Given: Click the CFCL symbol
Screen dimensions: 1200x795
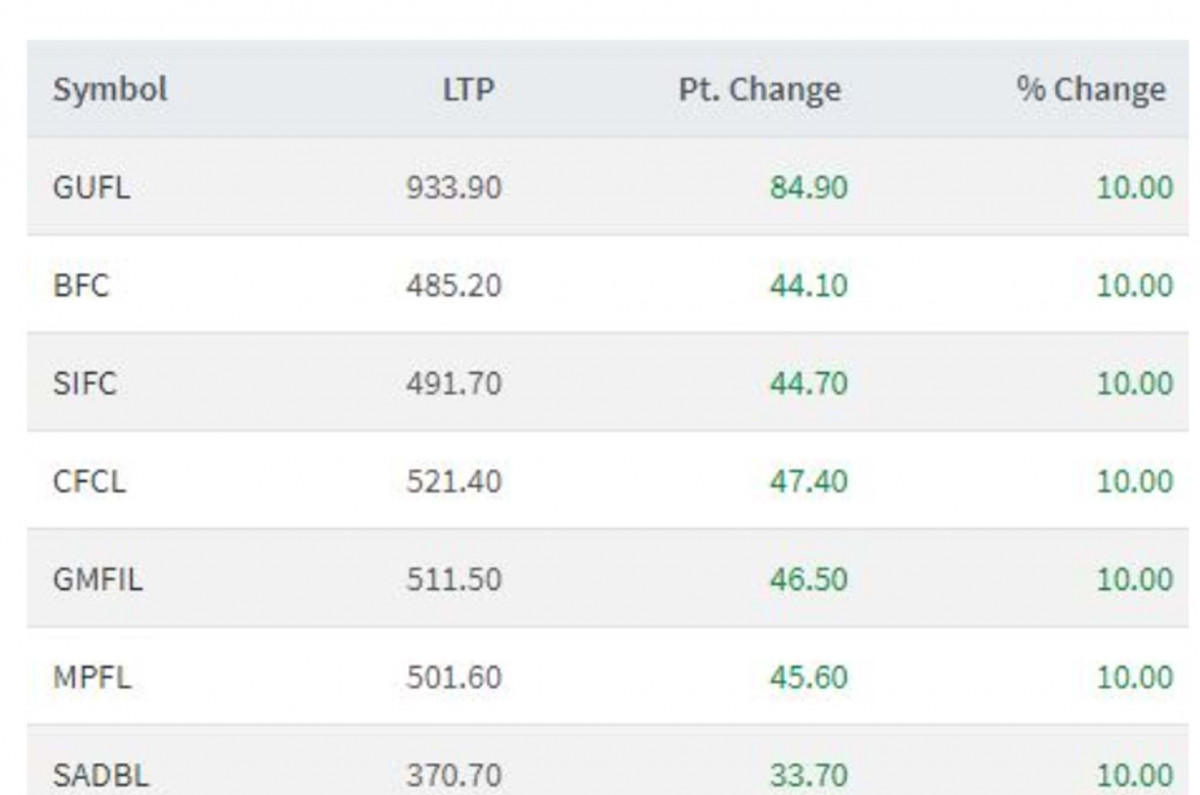Looking at the screenshot, I should [x=89, y=481].
